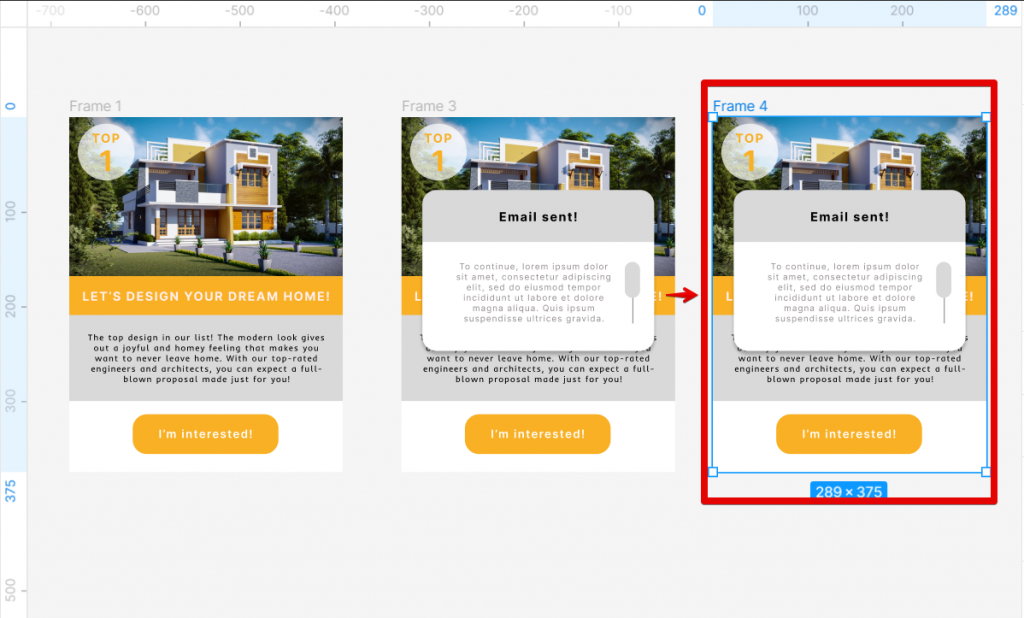Click the zero marker on the top ruler

700,12
